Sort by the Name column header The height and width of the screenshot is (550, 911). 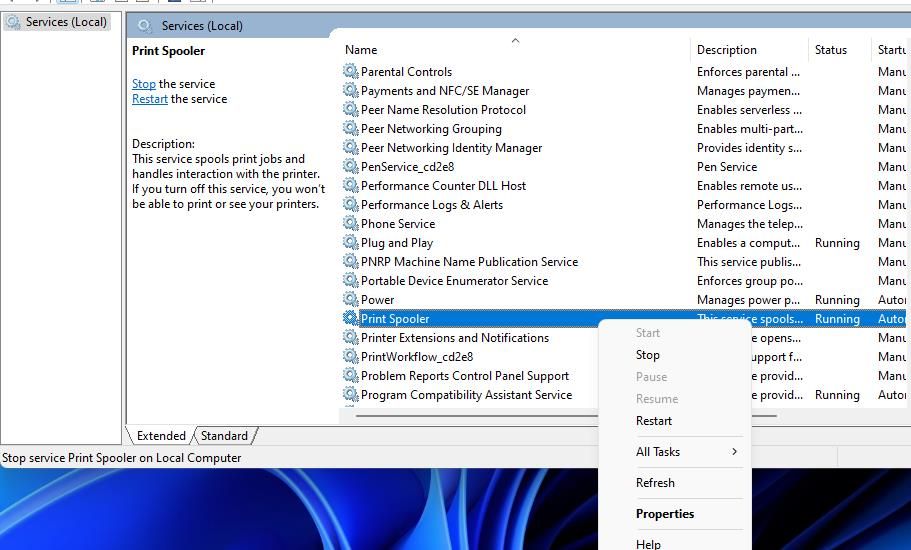coord(361,50)
